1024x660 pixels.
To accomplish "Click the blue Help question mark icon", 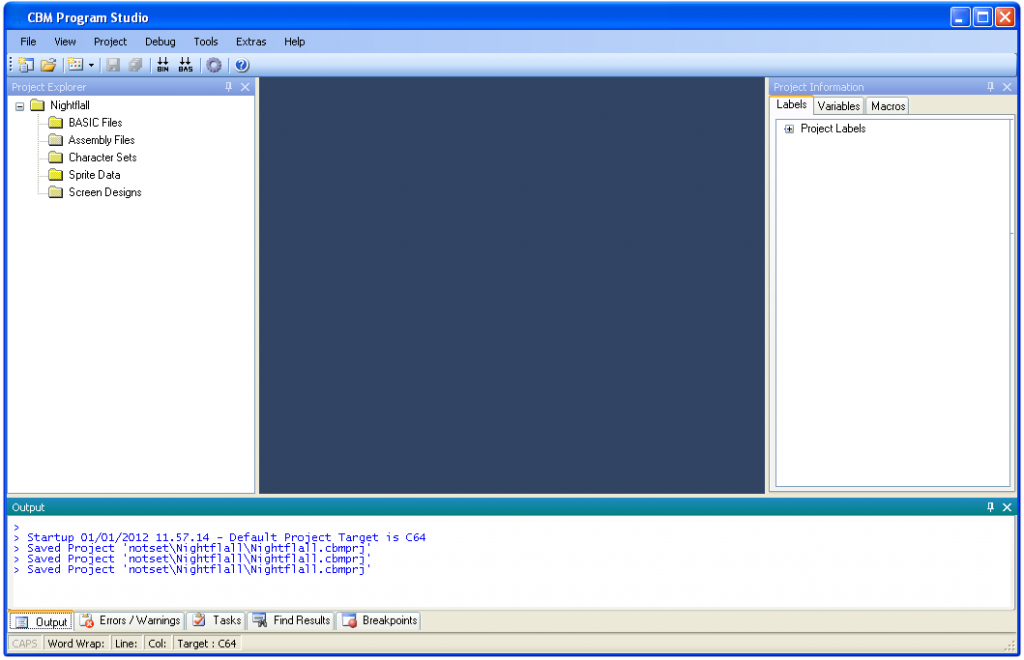I will [242, 65].
